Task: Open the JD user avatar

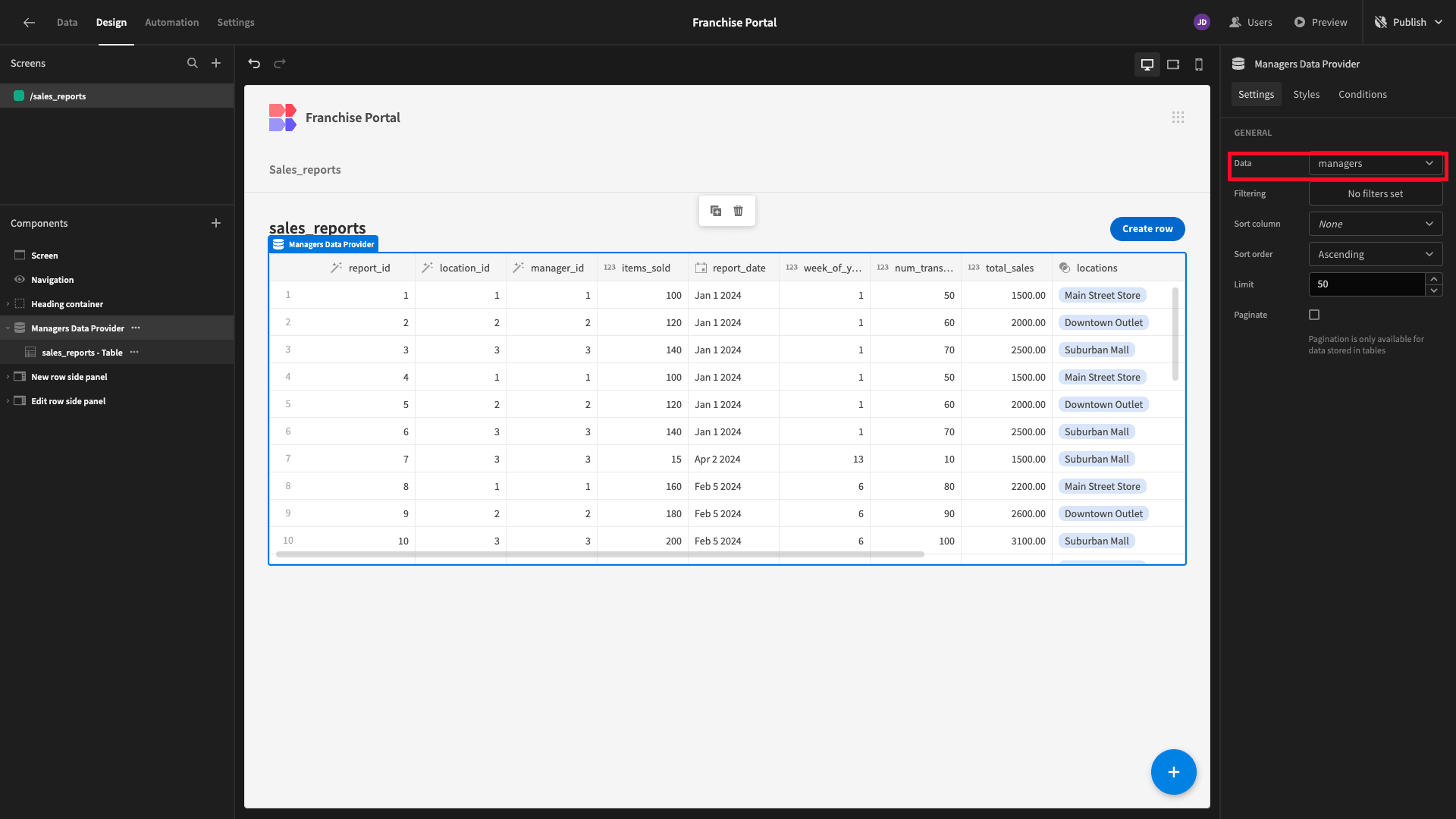Action: [1202, 23]
